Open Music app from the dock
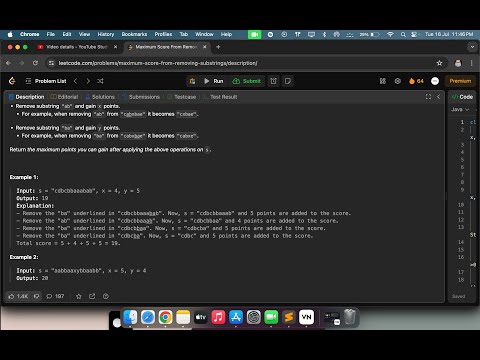 [218, 317]
